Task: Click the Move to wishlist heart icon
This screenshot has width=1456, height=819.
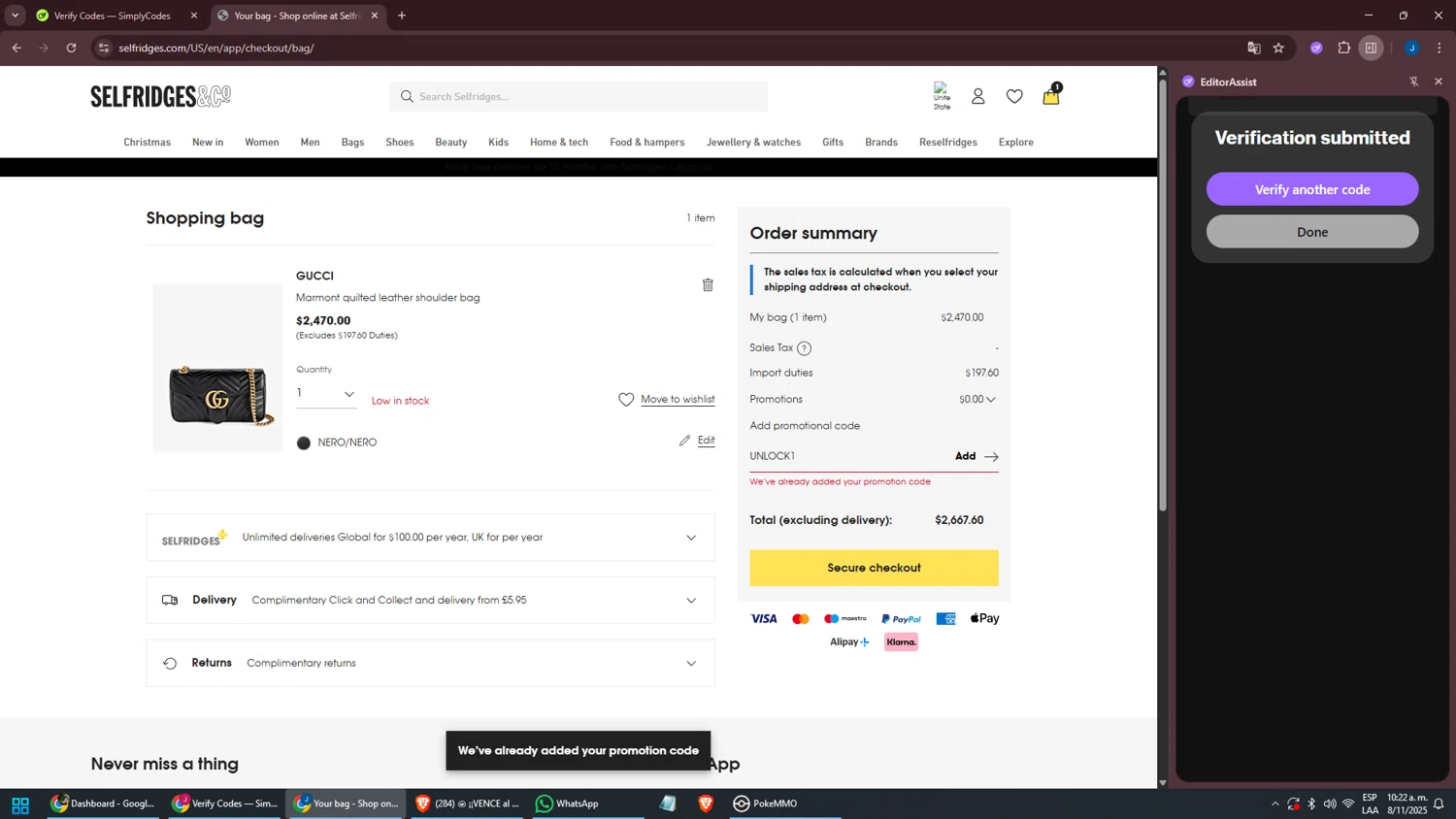Action: tap(626, 400)
